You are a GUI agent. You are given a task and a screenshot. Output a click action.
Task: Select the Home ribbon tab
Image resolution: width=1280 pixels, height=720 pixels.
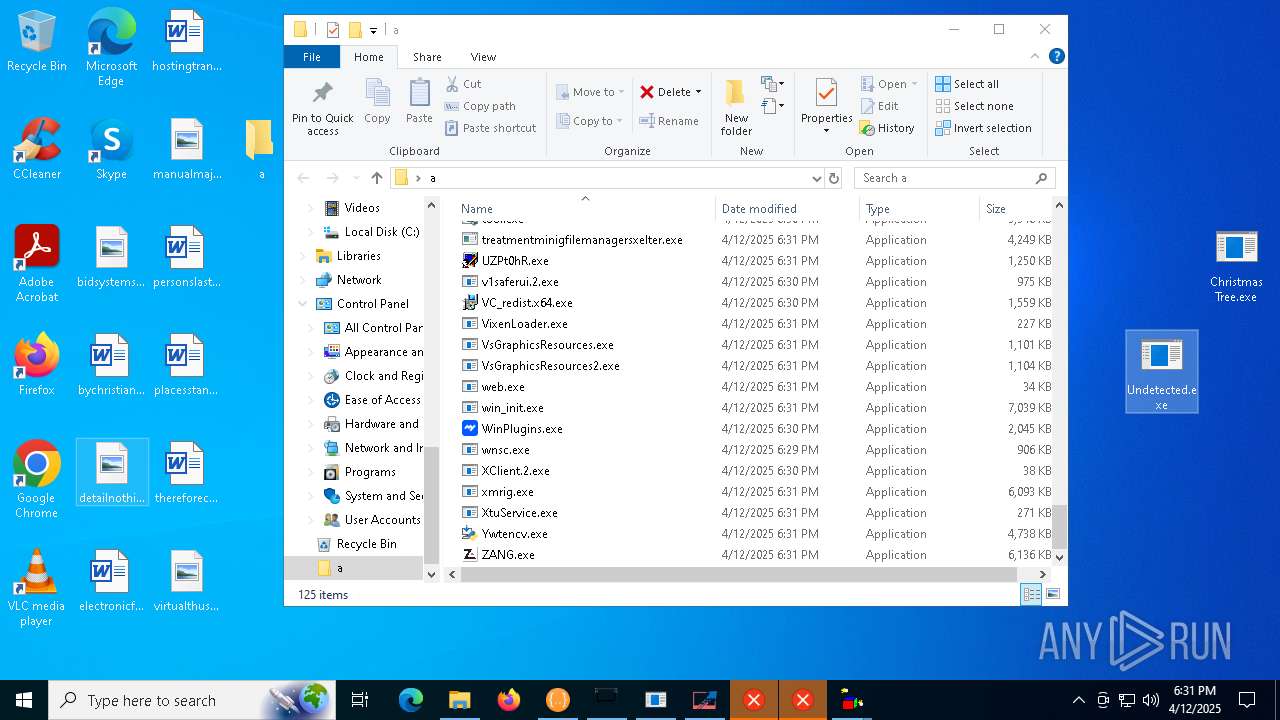coord(369,57)
